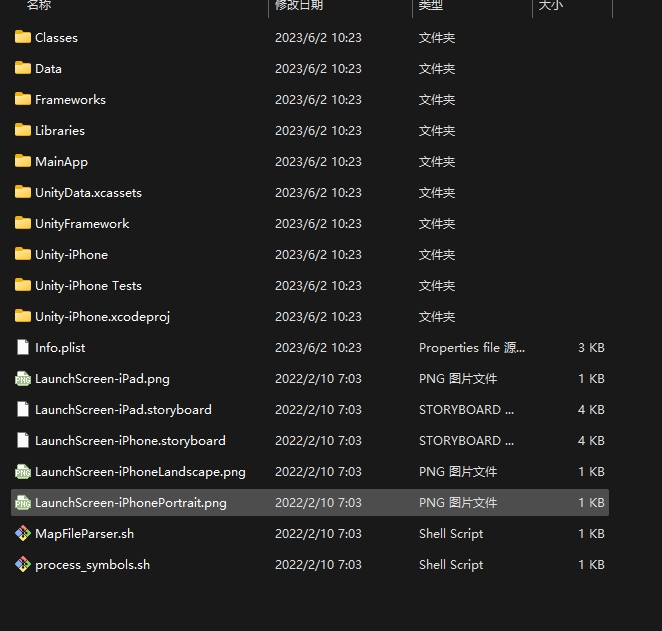Click the UnityFramework folder name
This screenshot has height=631, width=662.
[82, 224]
